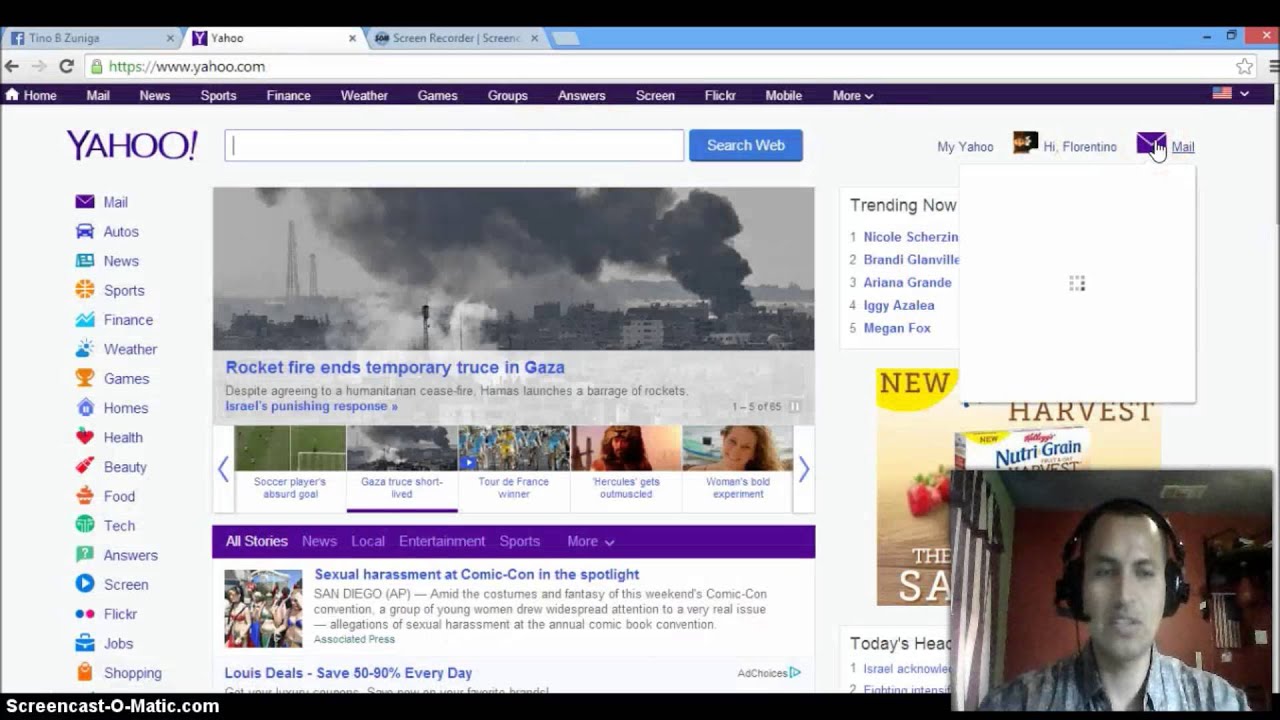Click the Search Web button
1280x720 pixels.
click(x=746, y=145)
